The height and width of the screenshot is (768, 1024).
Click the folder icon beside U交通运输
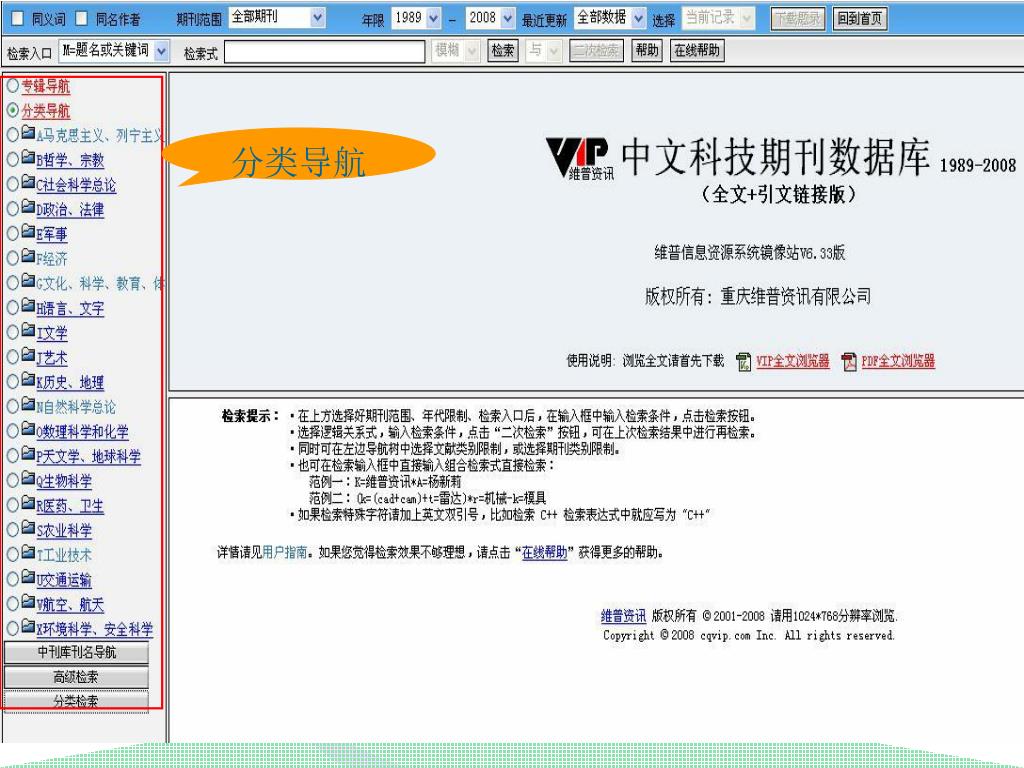click(28, 577)
